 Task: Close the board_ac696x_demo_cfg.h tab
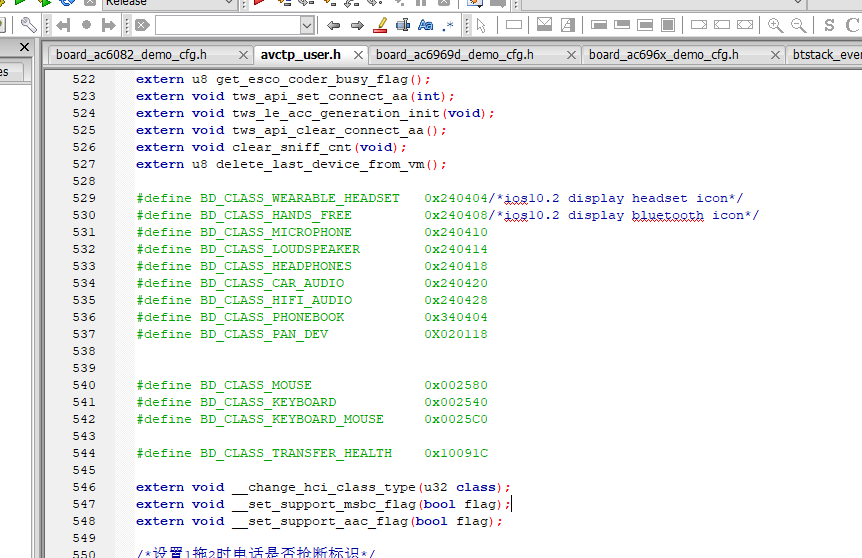(x=775, y=55)
